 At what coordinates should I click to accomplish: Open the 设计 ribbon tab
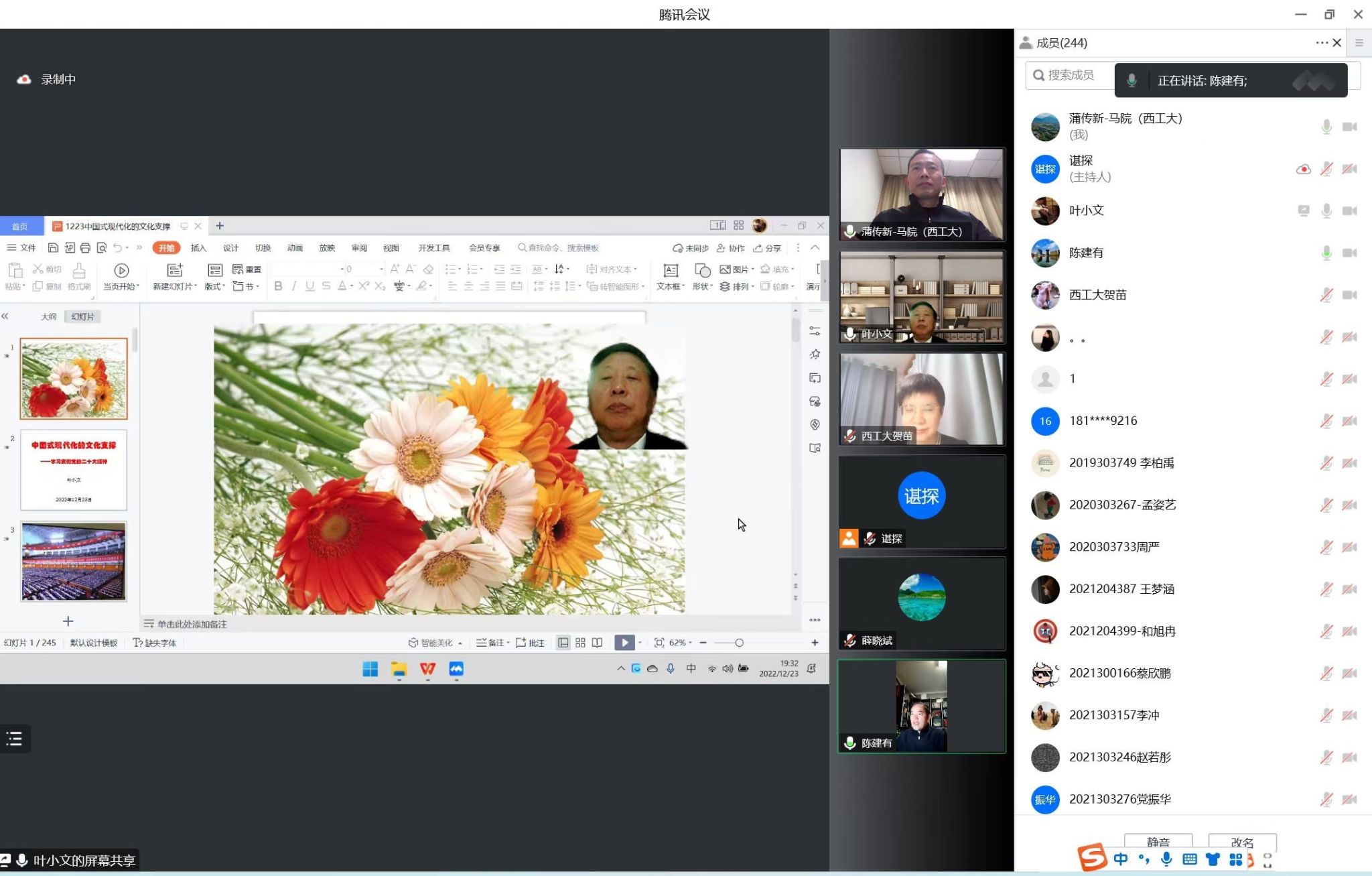[230, 248]
